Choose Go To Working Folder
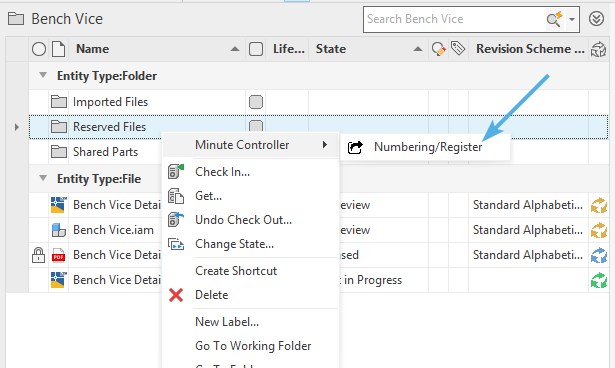The image size is (615, 368). pos(253,346)
